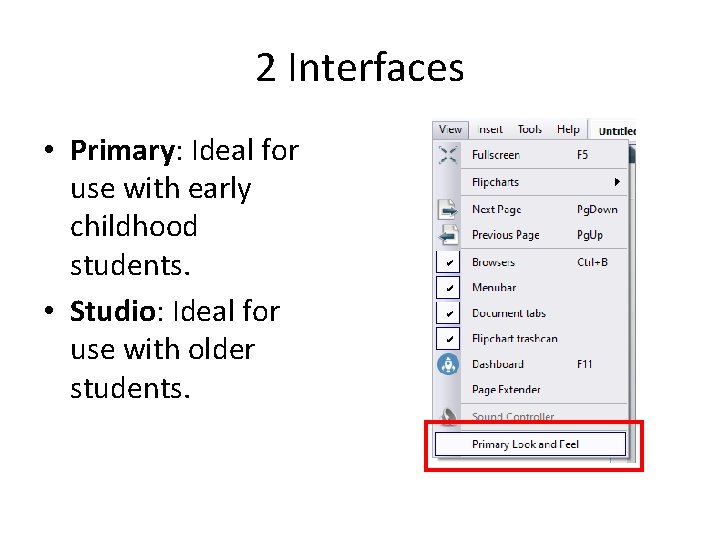Toggle the Flipchart trashcan checkbox
The image size is (720, 540).
coord(448,339)
